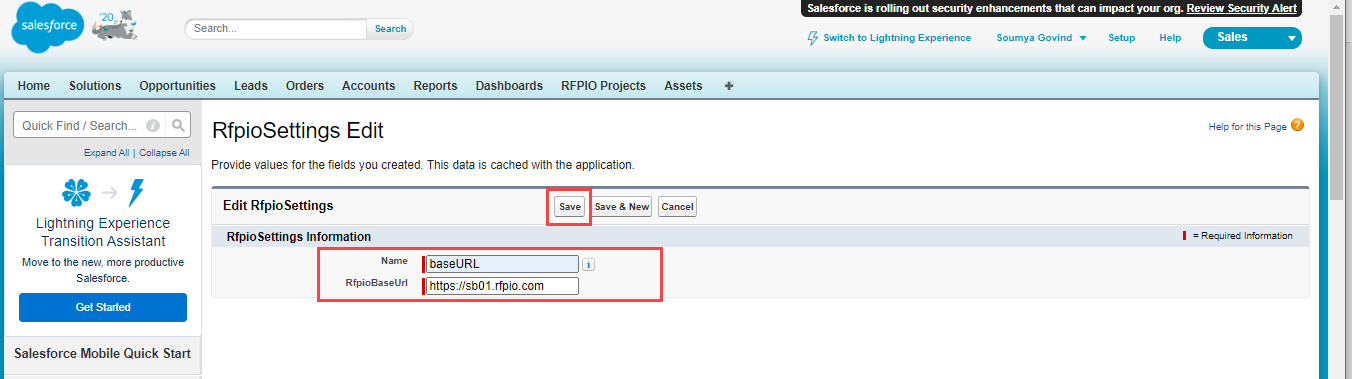1352x379 pixels.
Task: Open the Opportunities tab
Action: 177,86
